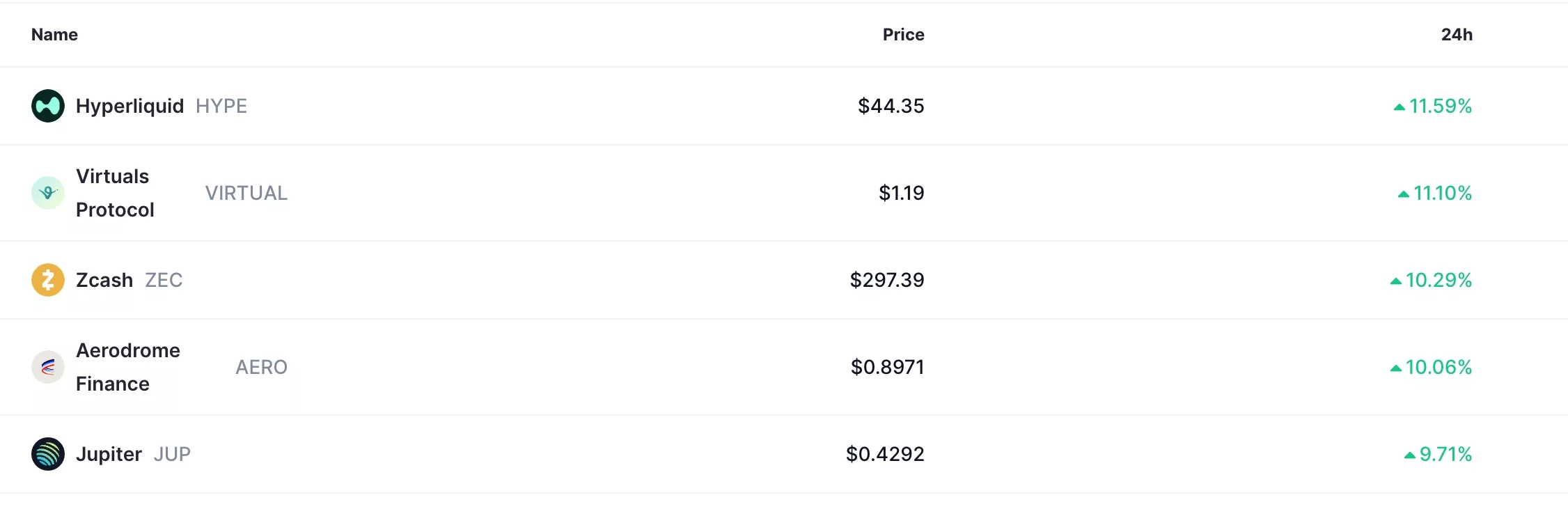
Task: Click the Aerodrome Finance logo
Action: (47, 367)
